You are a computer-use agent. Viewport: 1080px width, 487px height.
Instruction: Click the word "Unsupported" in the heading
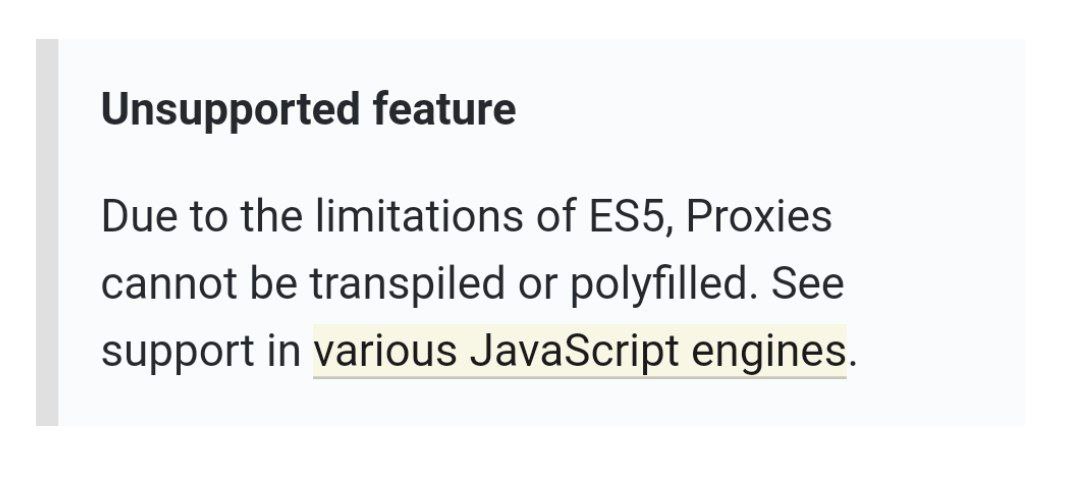pyautogui.click(x=231, y=110)
